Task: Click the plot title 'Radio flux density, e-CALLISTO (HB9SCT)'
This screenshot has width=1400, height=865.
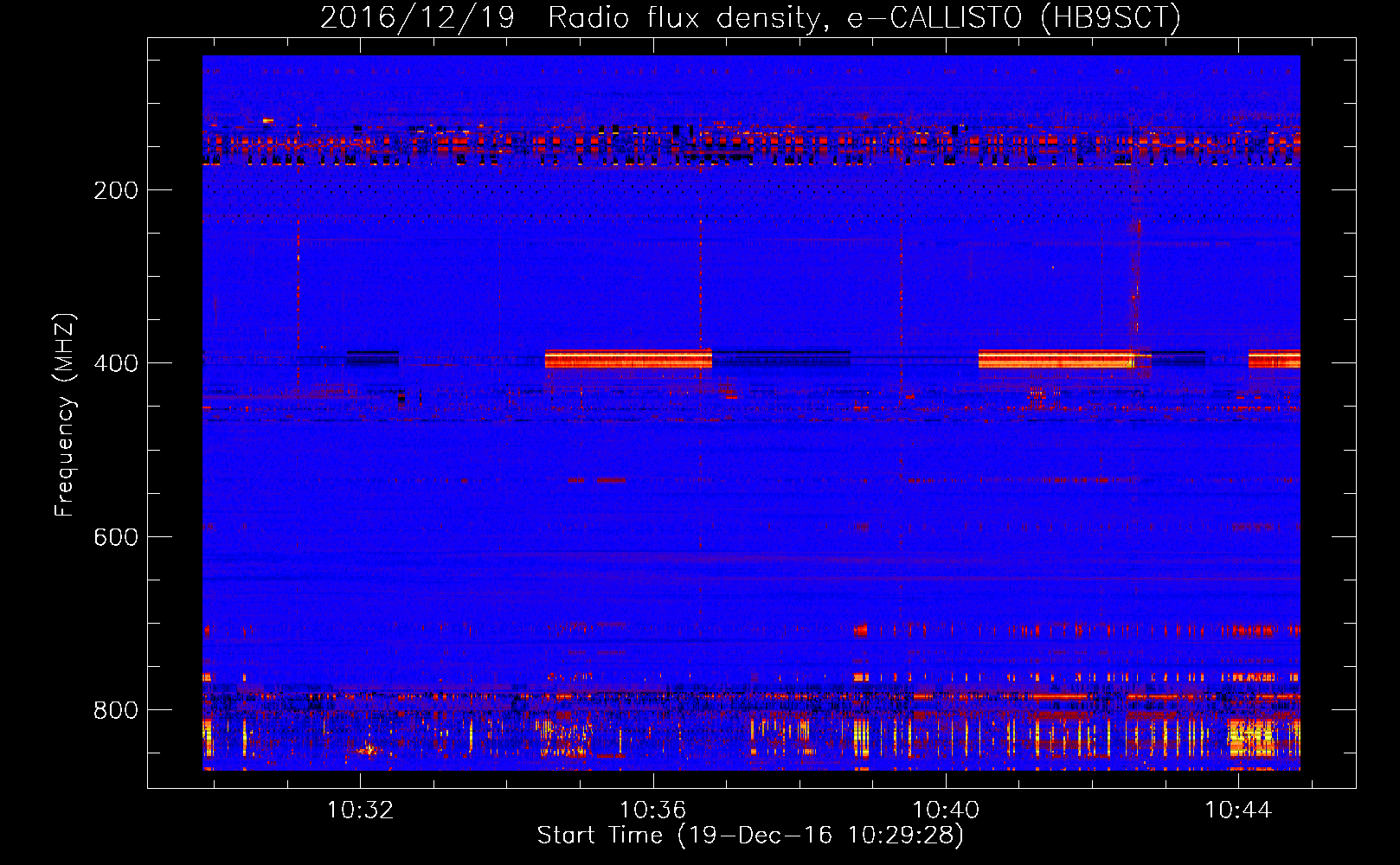Action: [x=864, y=18]
